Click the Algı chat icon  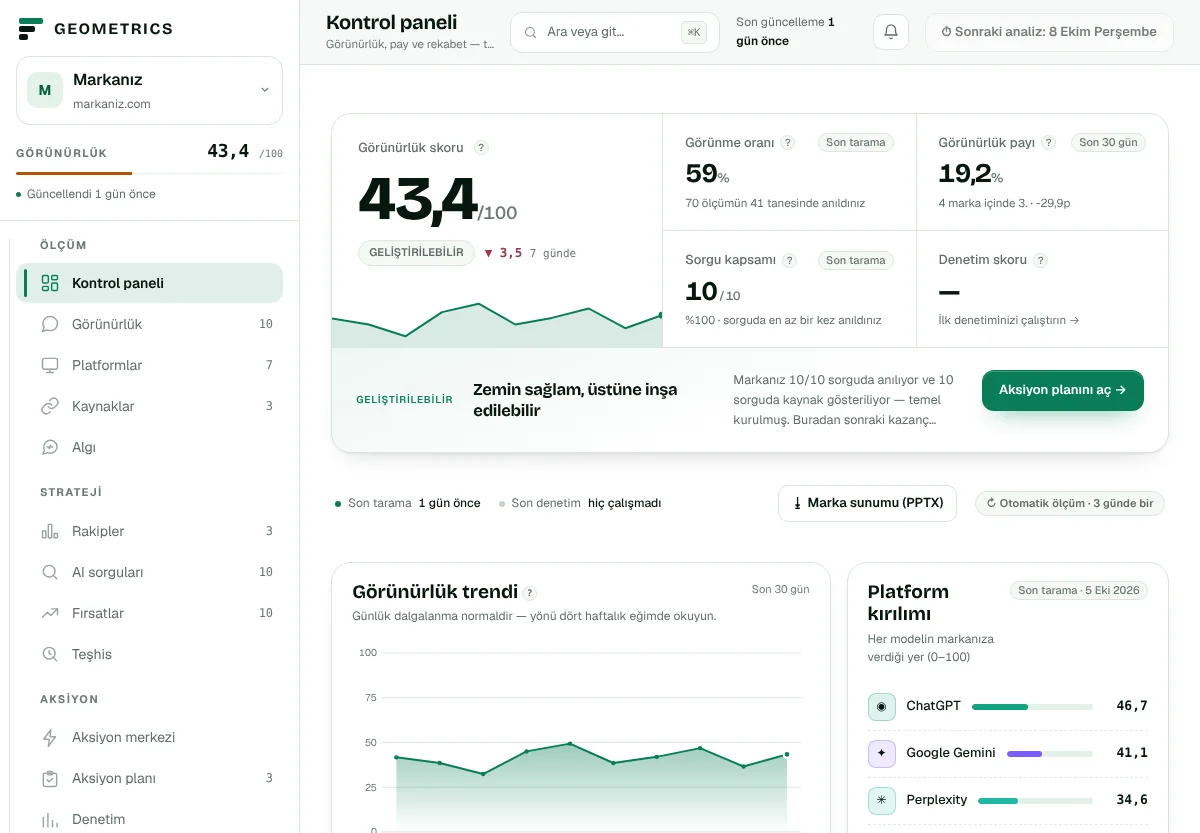(50, 447)
